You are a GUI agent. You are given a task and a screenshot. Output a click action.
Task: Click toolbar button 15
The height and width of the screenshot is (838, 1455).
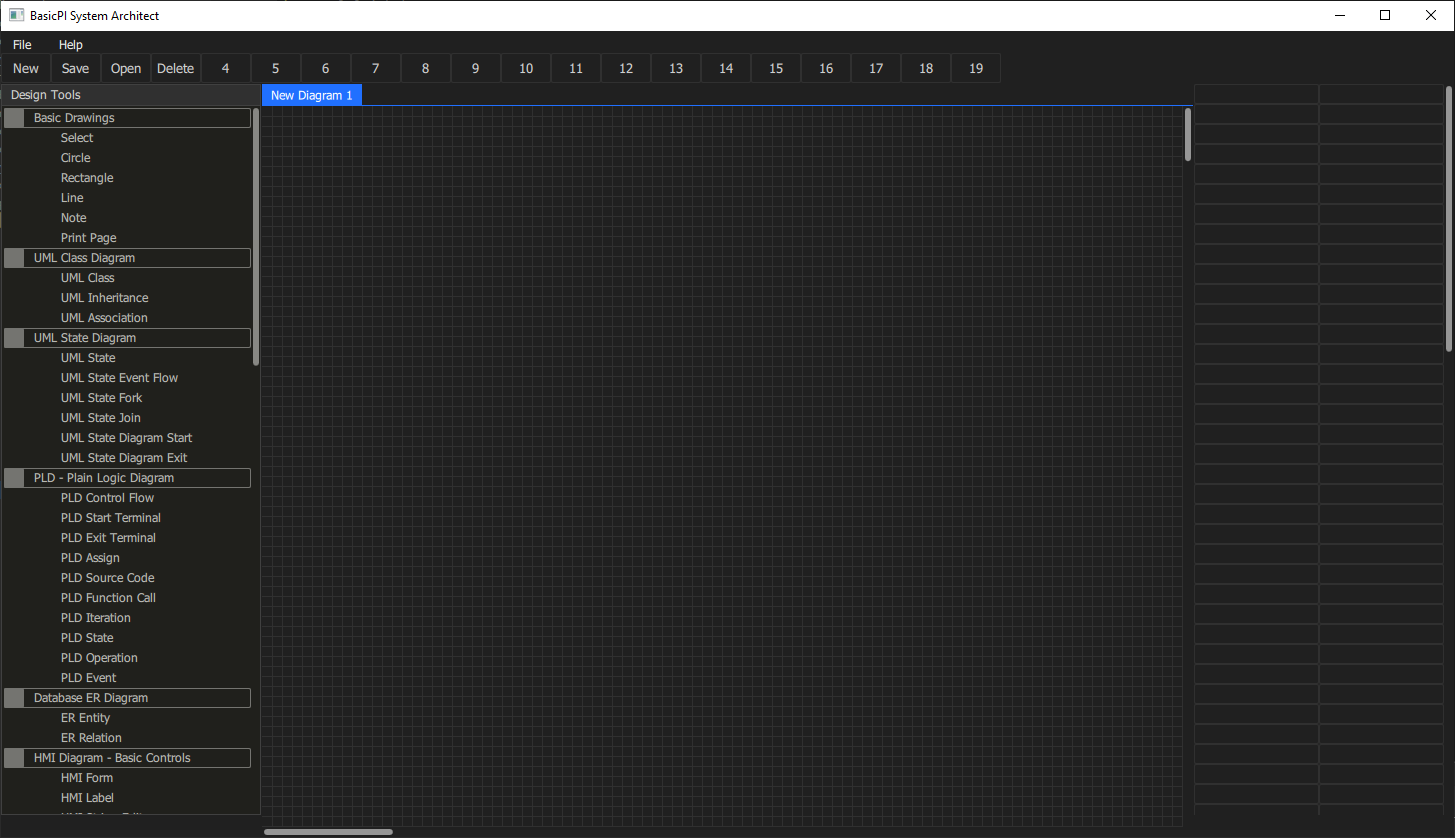click(x=776, y=68)
